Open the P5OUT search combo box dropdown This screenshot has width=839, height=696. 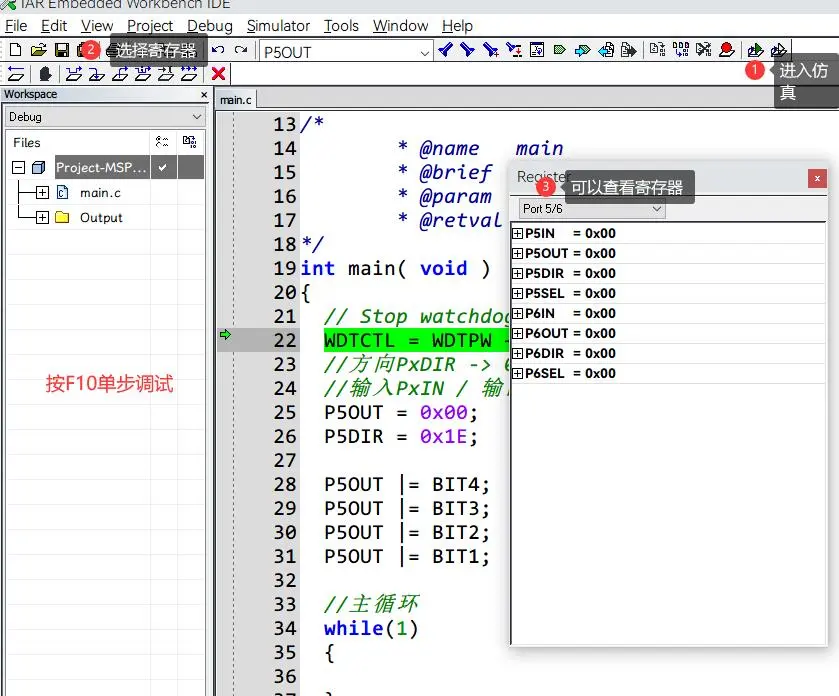point(424,50)
